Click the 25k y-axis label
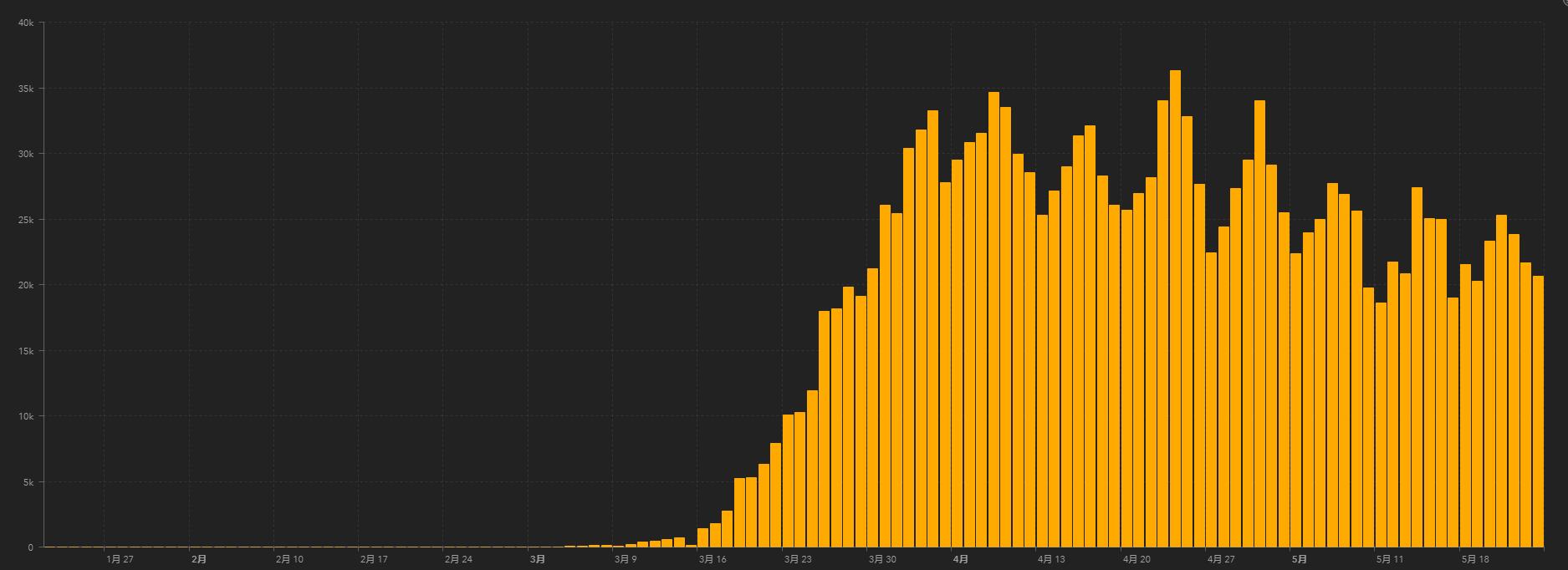This screenshot has width=1568, height=570. click(25, 220)
